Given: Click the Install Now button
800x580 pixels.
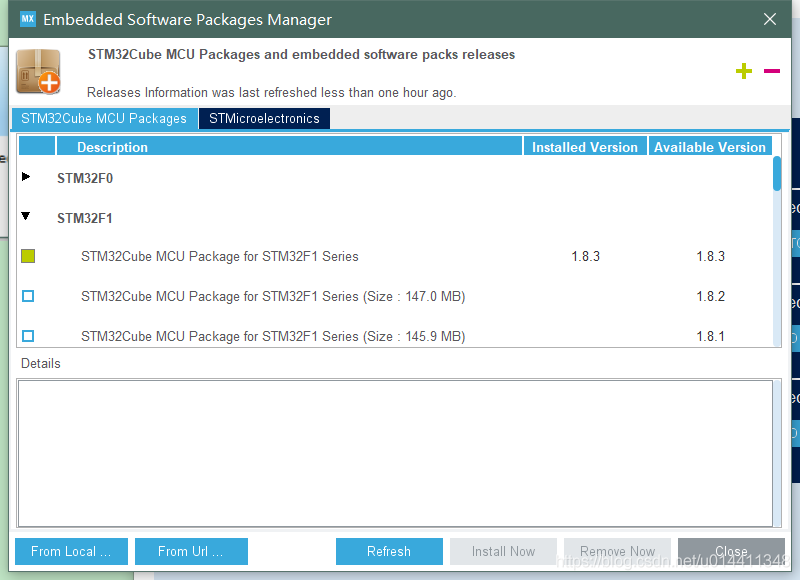Looking at the screenshot, I should (x=504, y=551).
